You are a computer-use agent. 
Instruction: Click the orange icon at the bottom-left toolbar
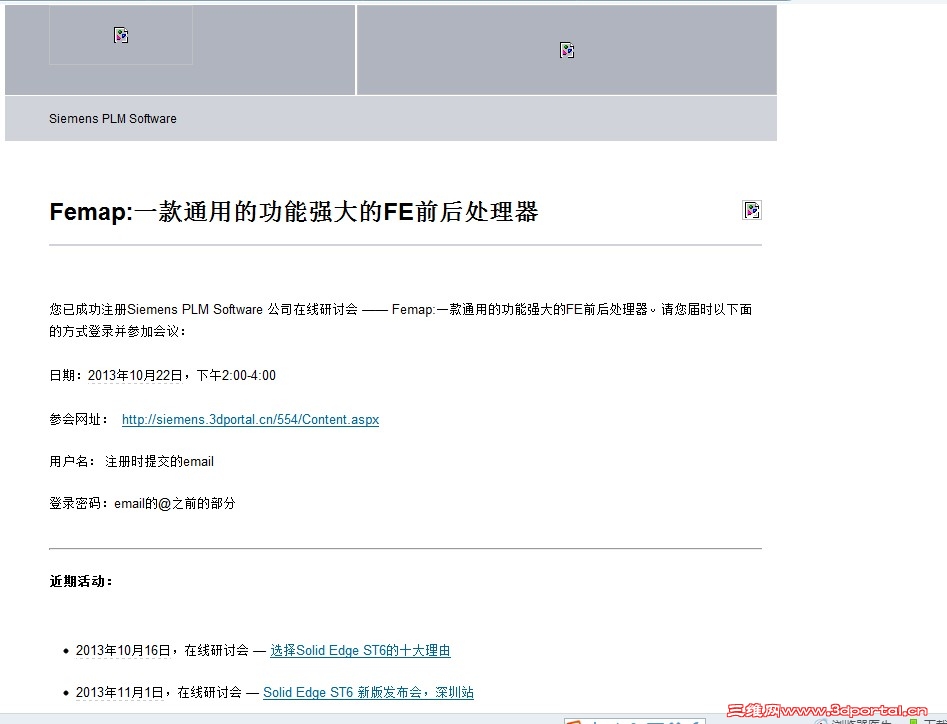click(x=575, y=721)
